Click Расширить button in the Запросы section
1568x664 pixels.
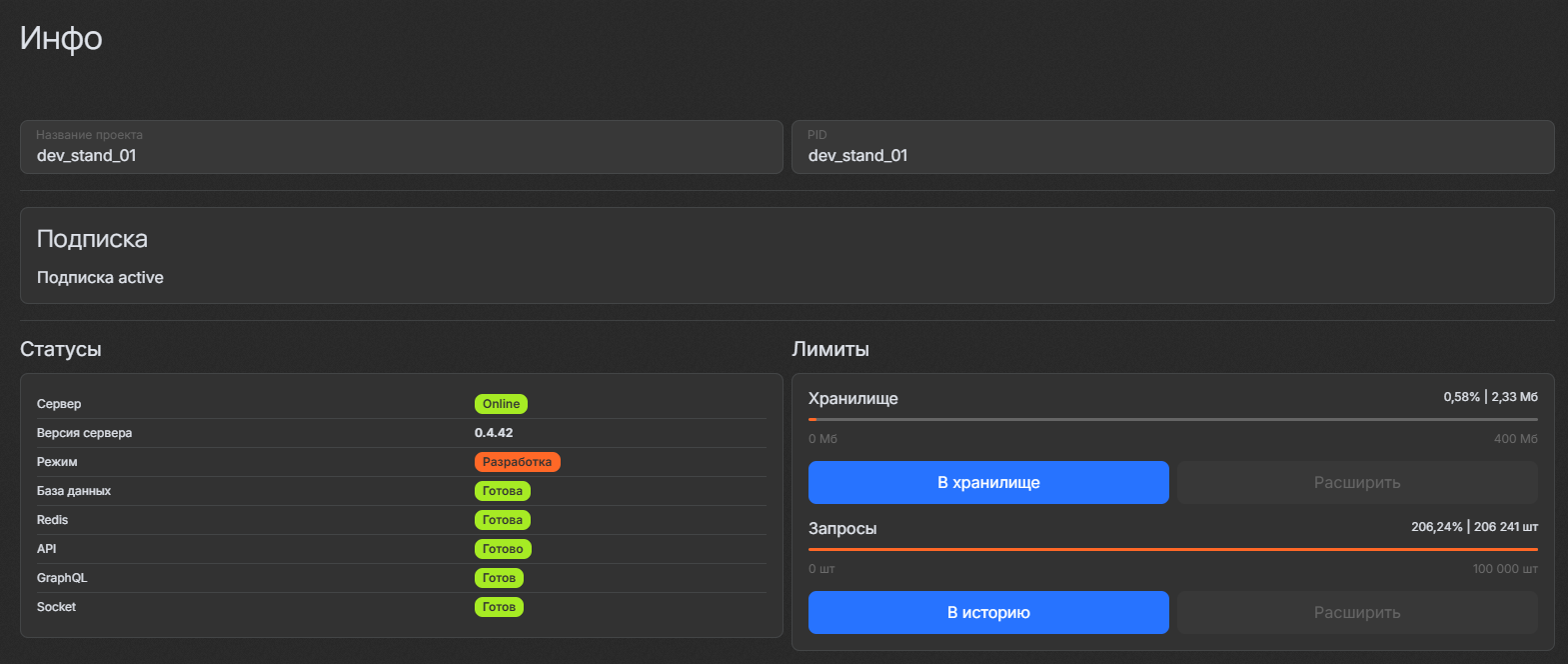coord(1356,612)
